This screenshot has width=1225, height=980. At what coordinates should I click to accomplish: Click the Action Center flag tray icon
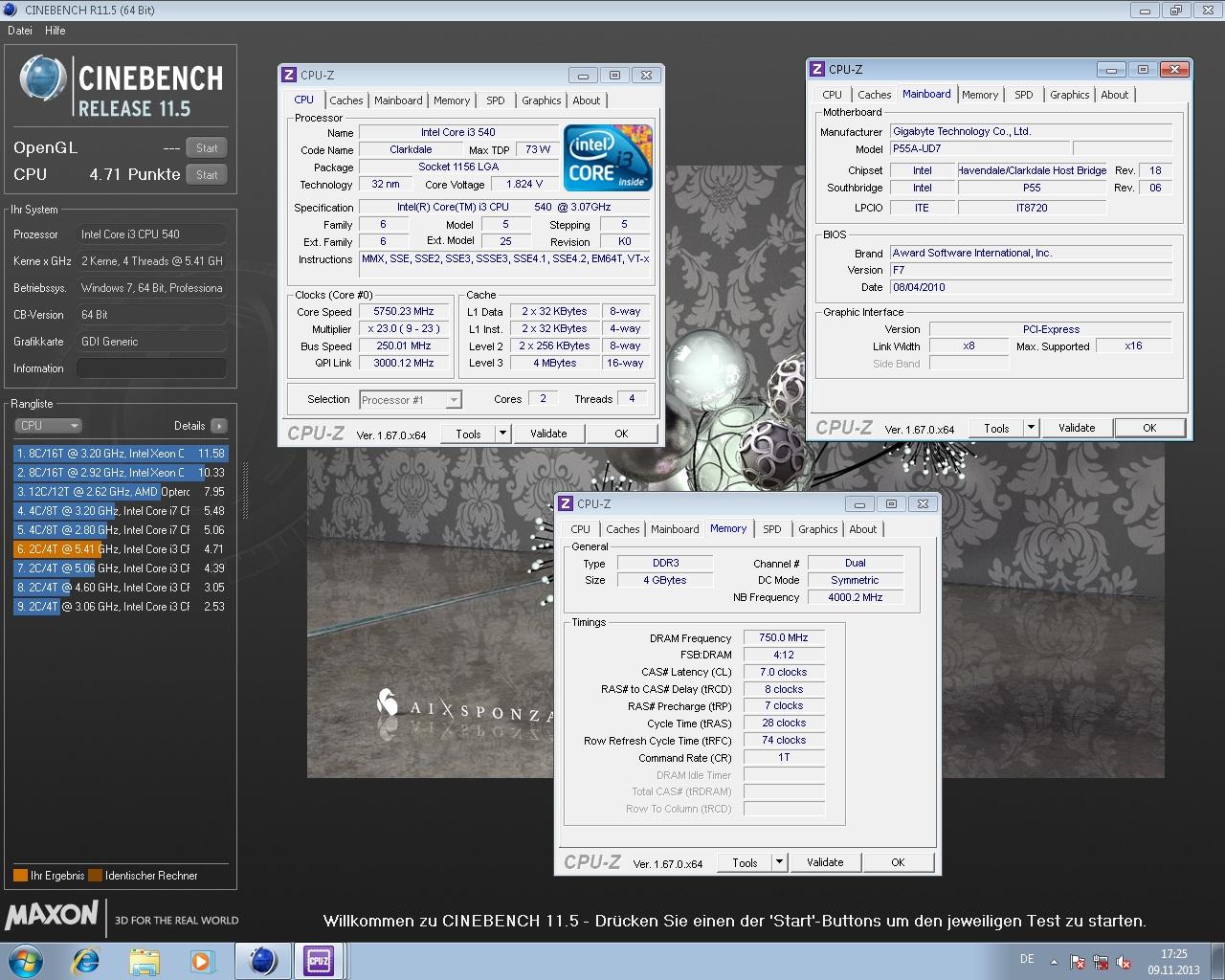tap(1078, 962)
